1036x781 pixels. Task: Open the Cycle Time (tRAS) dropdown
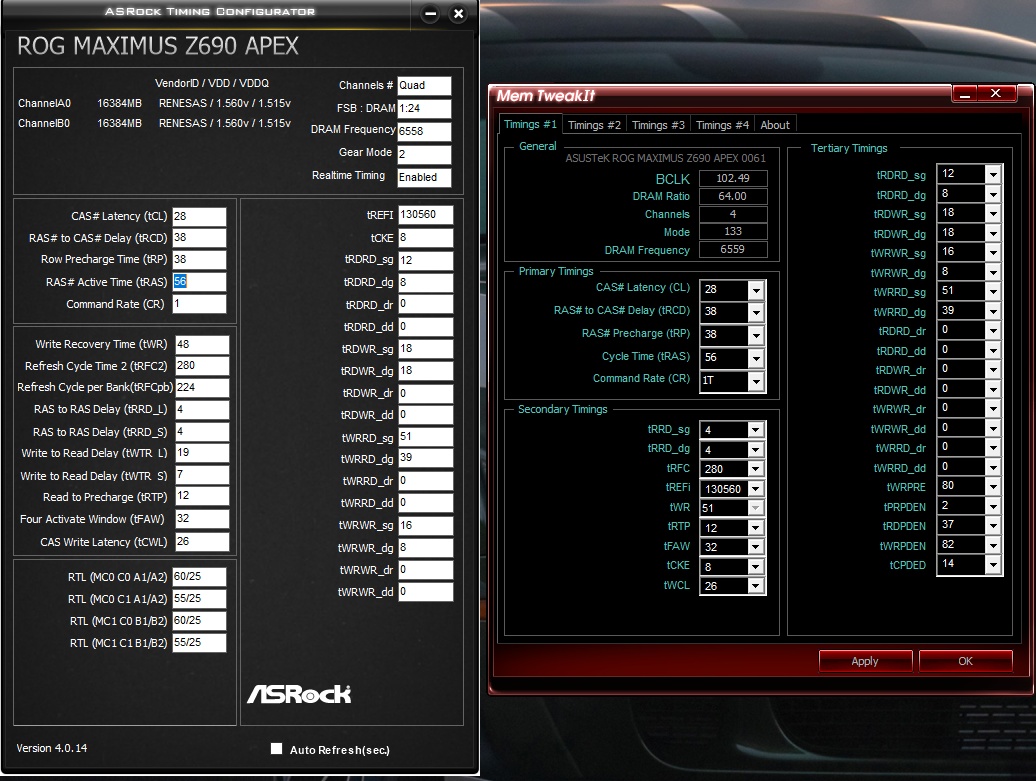click(757, 358)
